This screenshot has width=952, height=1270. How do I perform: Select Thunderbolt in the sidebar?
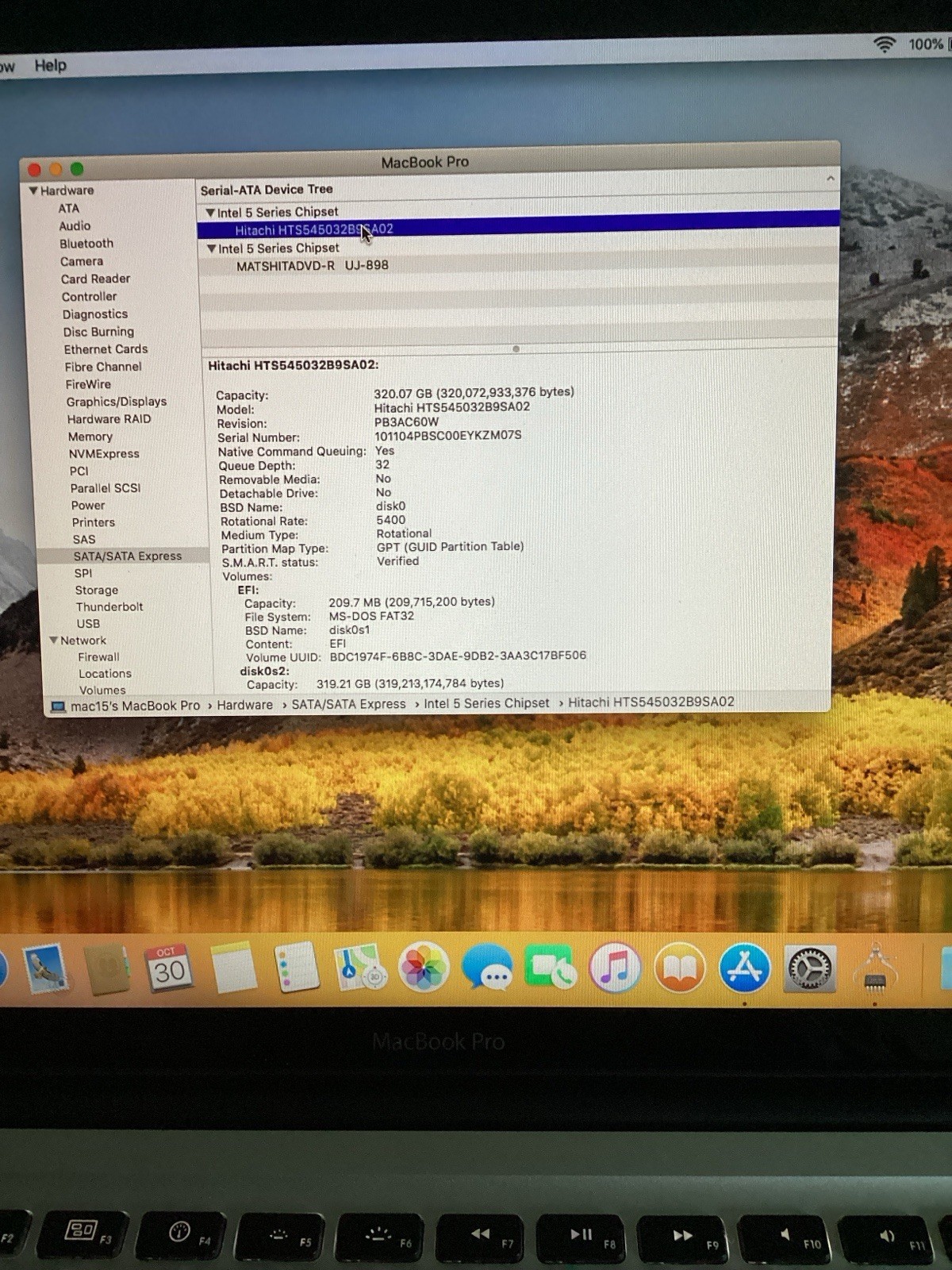109,606
